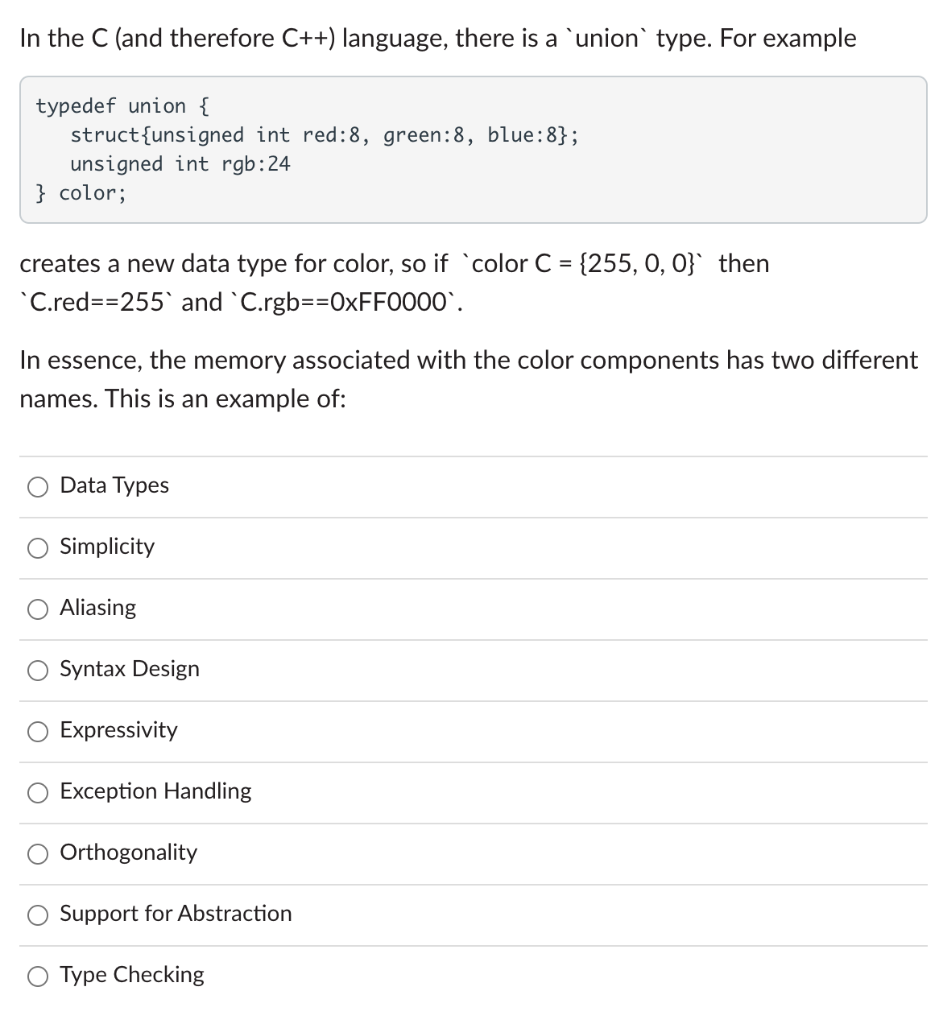Click the Simplicity label text
Screen dimensions: 939x1024
[x=106, y=547]
